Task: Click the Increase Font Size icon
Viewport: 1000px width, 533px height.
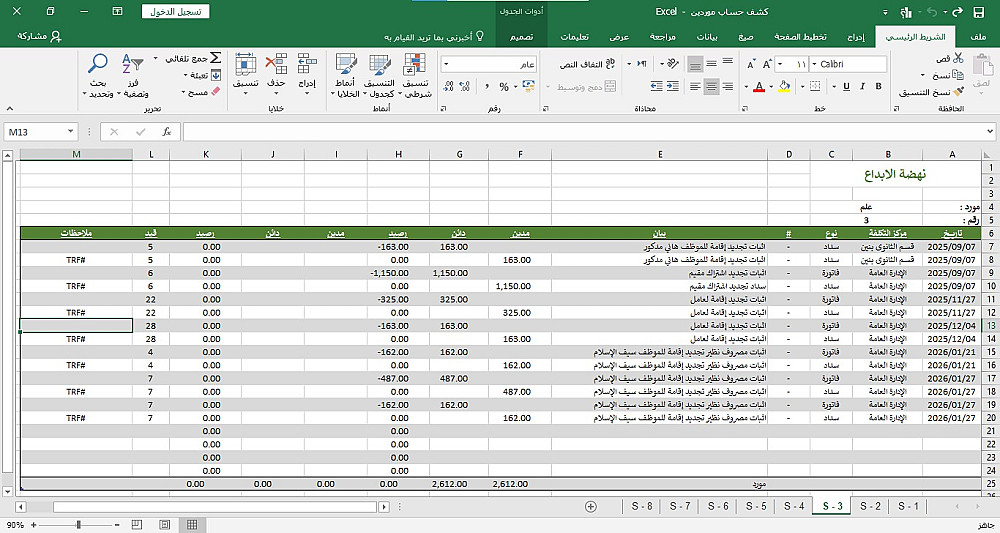Action: (x=767, y=64)
